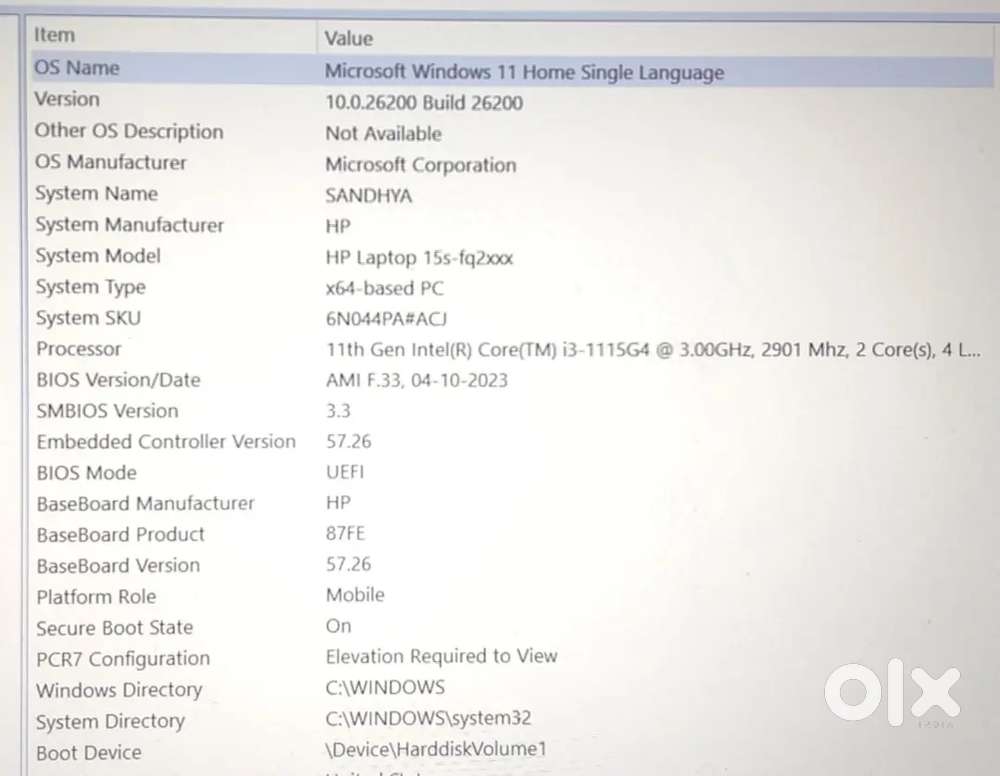The height and width of the screenshot is (776, 1000).
Task: Select the Version row label
Action: click(x=67, y=99)
